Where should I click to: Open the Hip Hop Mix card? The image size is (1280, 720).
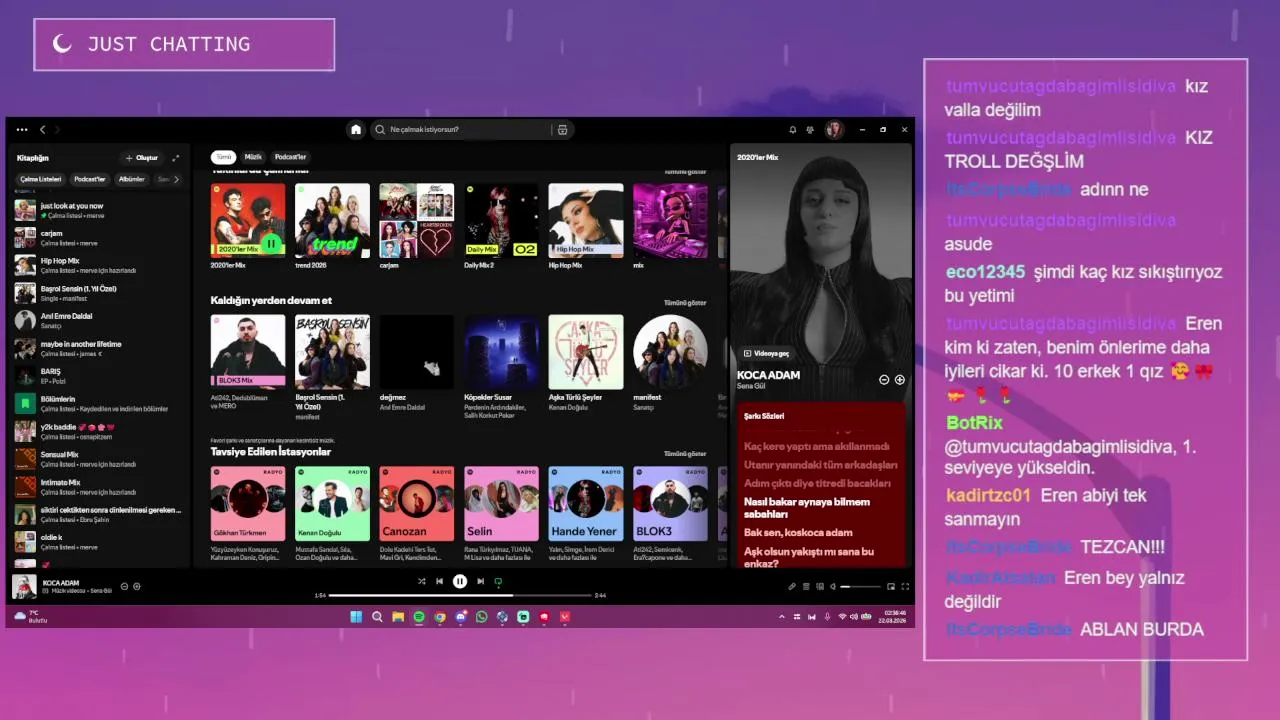coord(586,227)
